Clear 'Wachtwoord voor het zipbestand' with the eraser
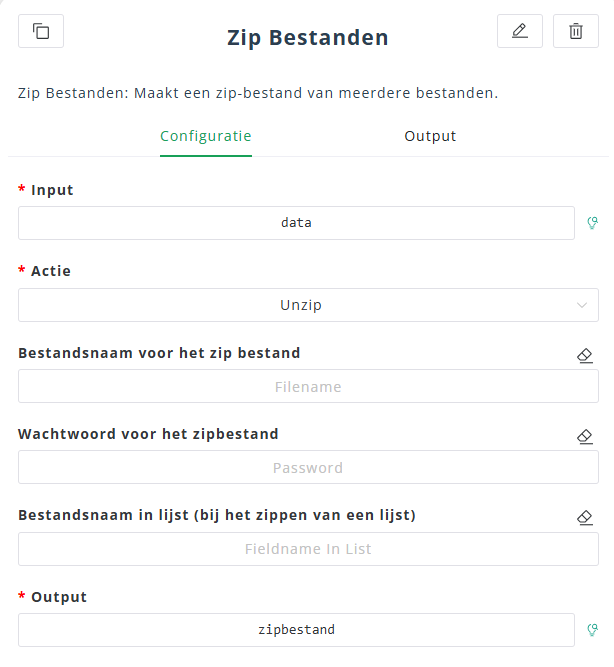This screenshot has width=614, height=667. [x=586, y=436]
